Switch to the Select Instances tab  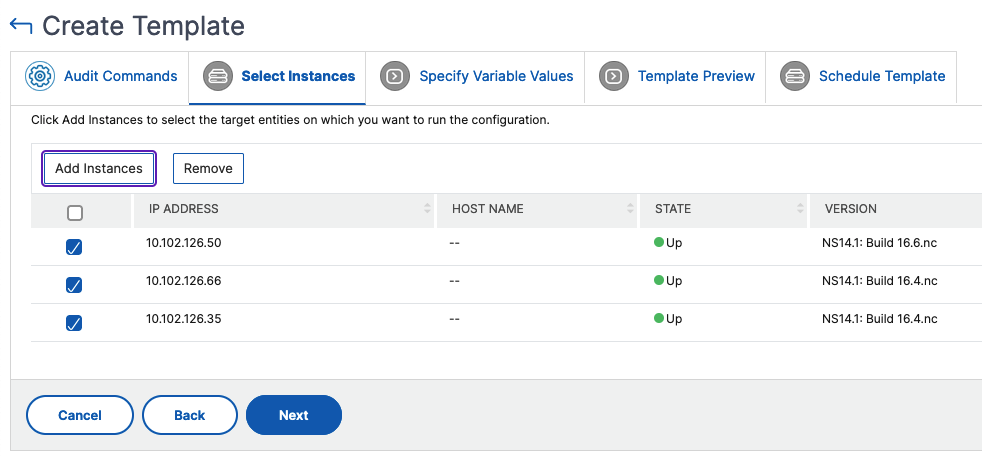[x=277, y=77]
